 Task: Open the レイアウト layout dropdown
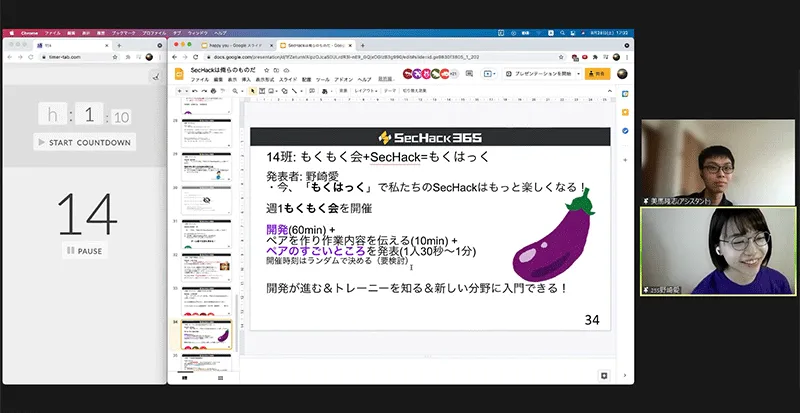366,91
